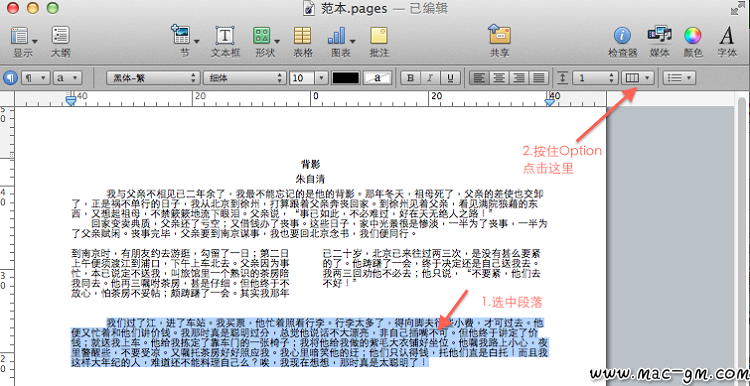Toggle bold formatting
This screenshot has height=386, width=750.
tap(409, 78)
